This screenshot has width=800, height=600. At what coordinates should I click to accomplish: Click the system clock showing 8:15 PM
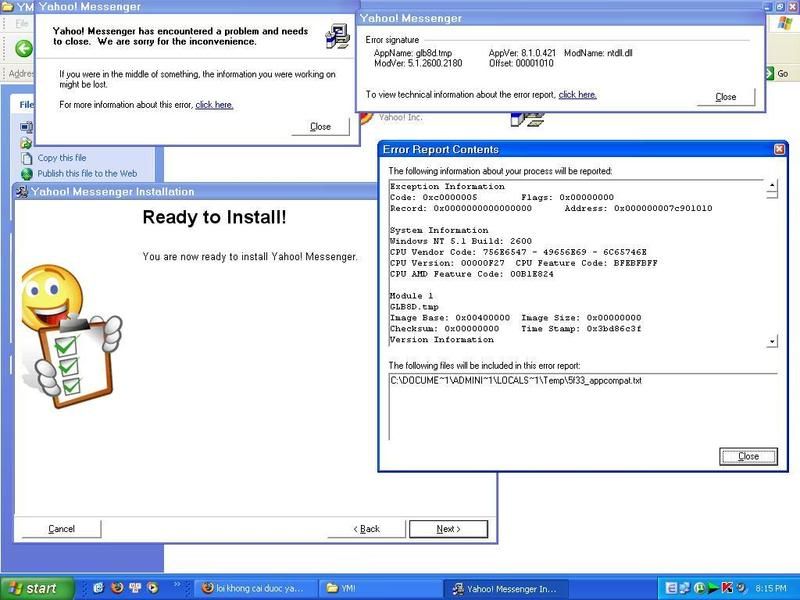[x=771, y=588]
